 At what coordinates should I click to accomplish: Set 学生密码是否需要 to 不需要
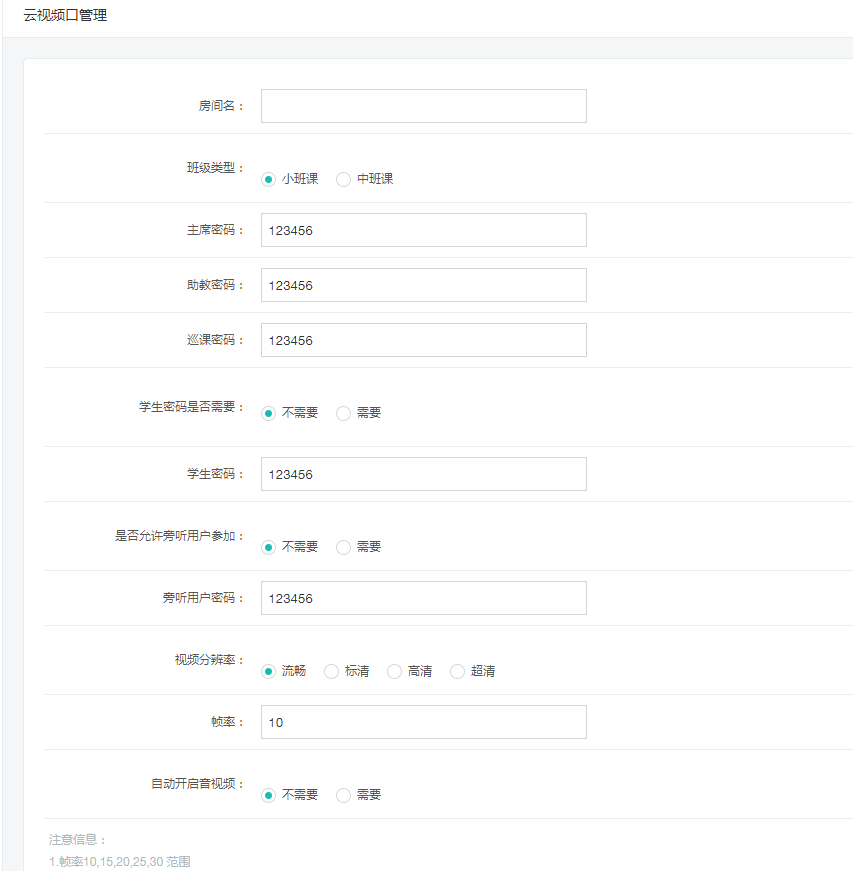(269, 413)
